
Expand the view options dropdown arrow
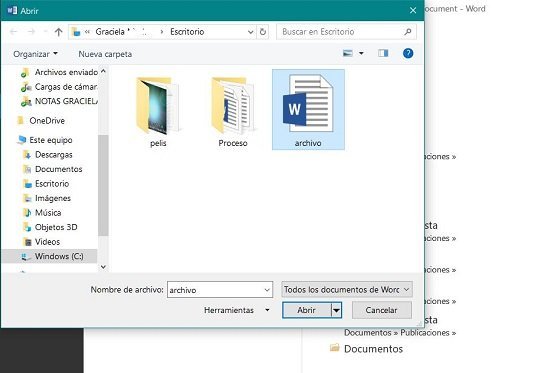(x=361, y=53)
